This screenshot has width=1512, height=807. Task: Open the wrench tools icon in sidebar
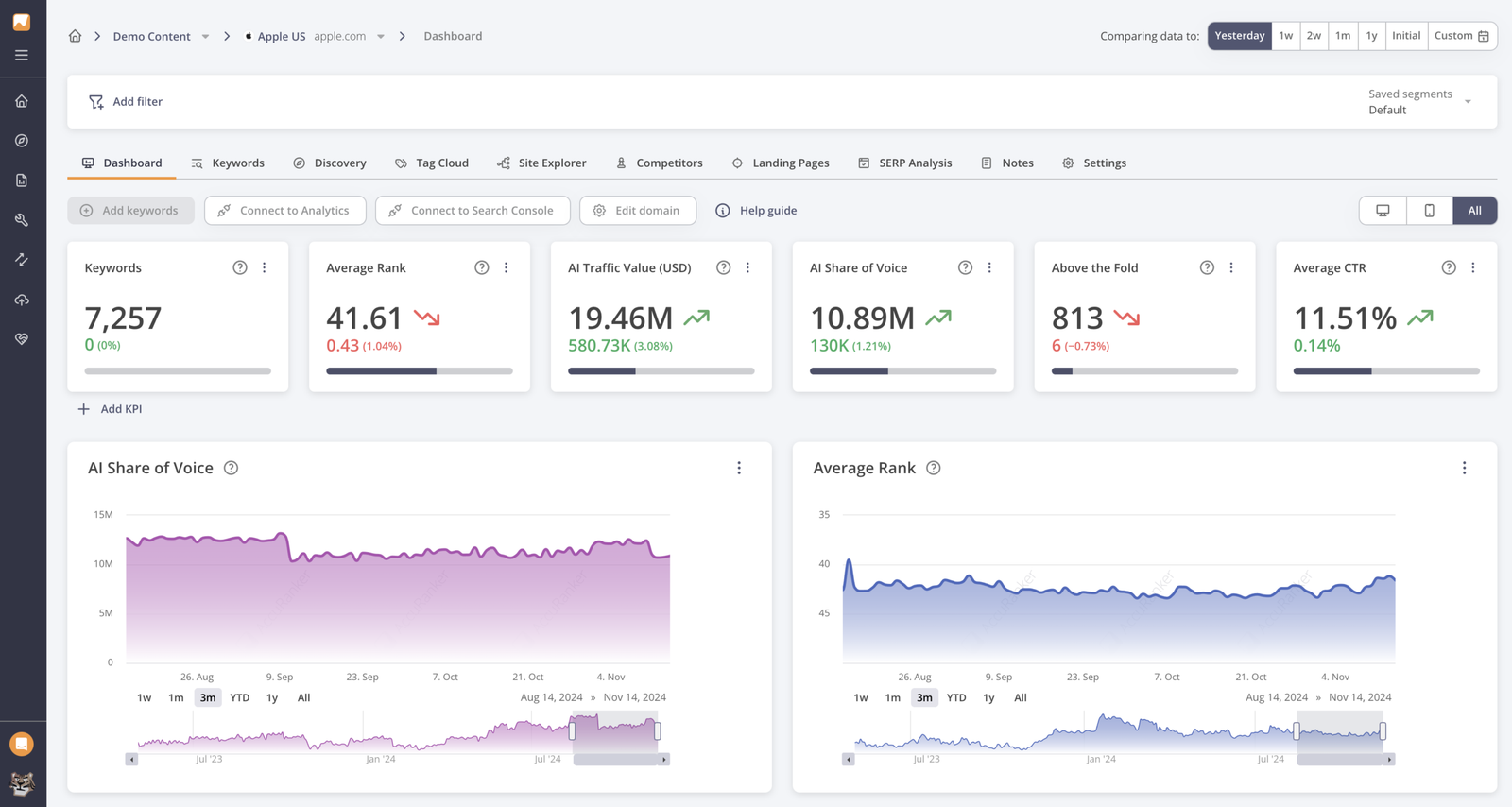pos(22,220)
